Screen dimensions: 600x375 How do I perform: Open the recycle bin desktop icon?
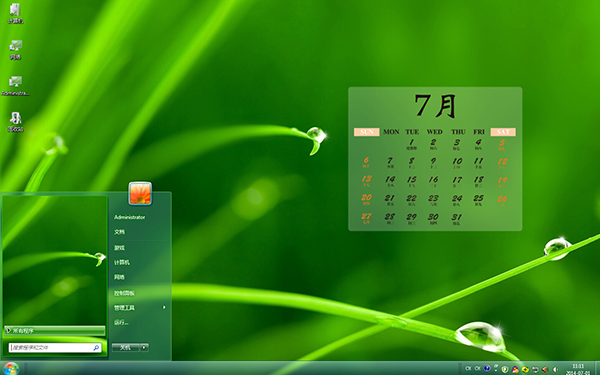15,122
